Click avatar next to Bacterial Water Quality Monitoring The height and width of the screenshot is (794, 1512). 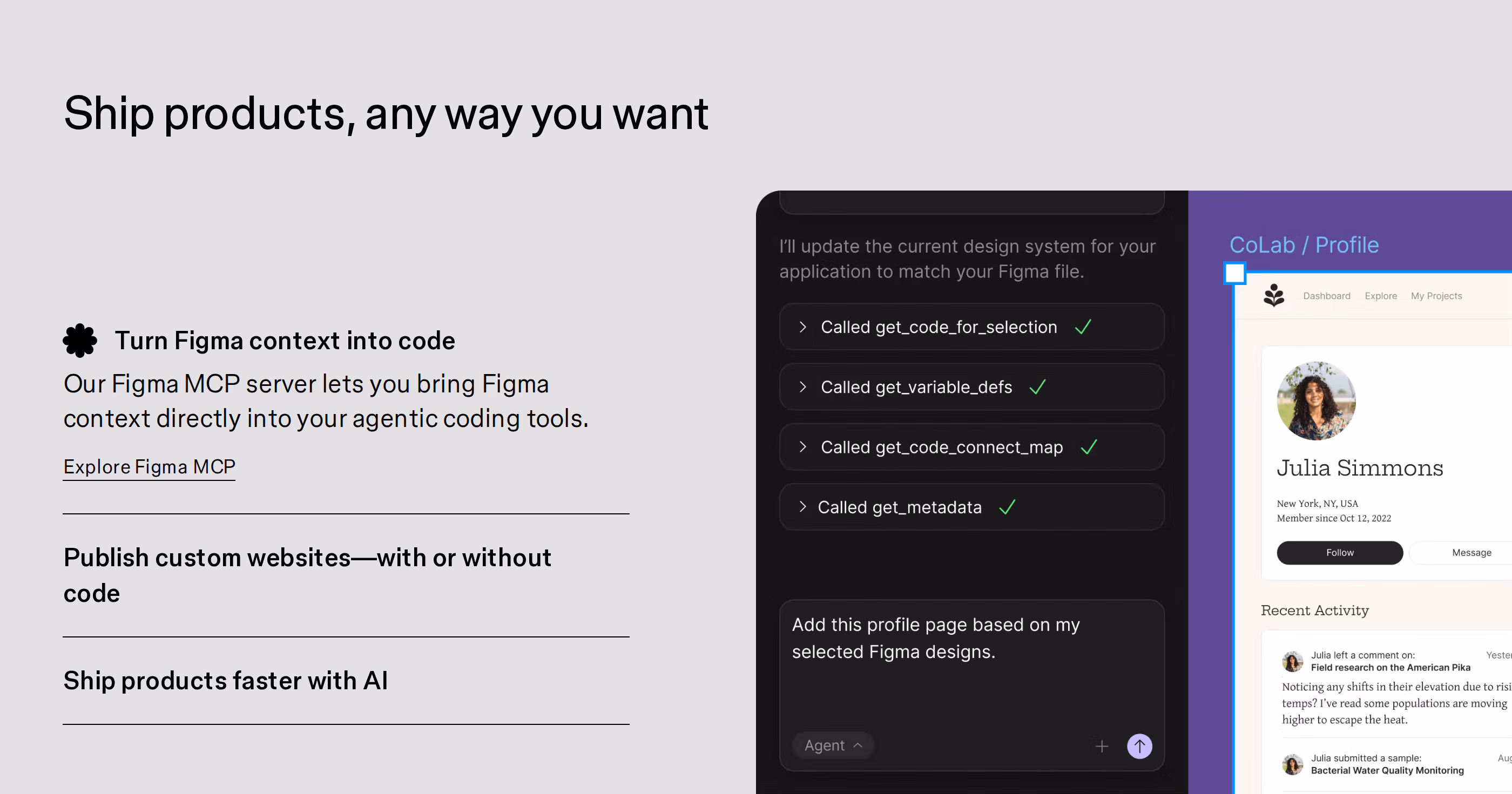point(1292,764)
